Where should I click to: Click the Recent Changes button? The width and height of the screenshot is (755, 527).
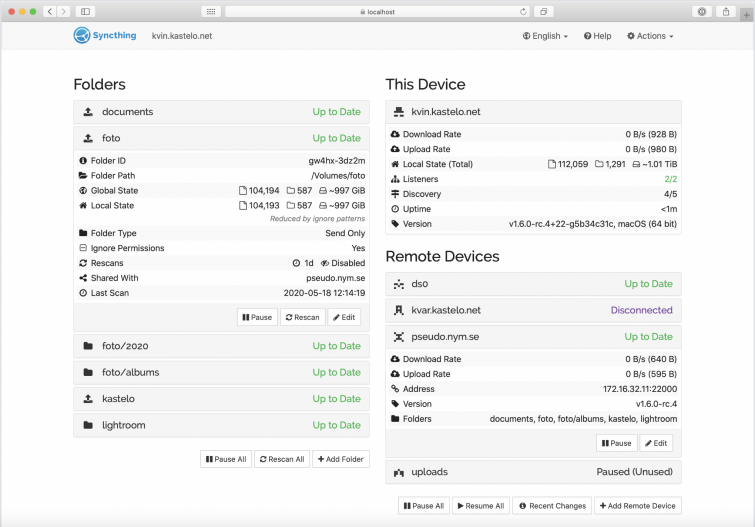coord(552,506)
